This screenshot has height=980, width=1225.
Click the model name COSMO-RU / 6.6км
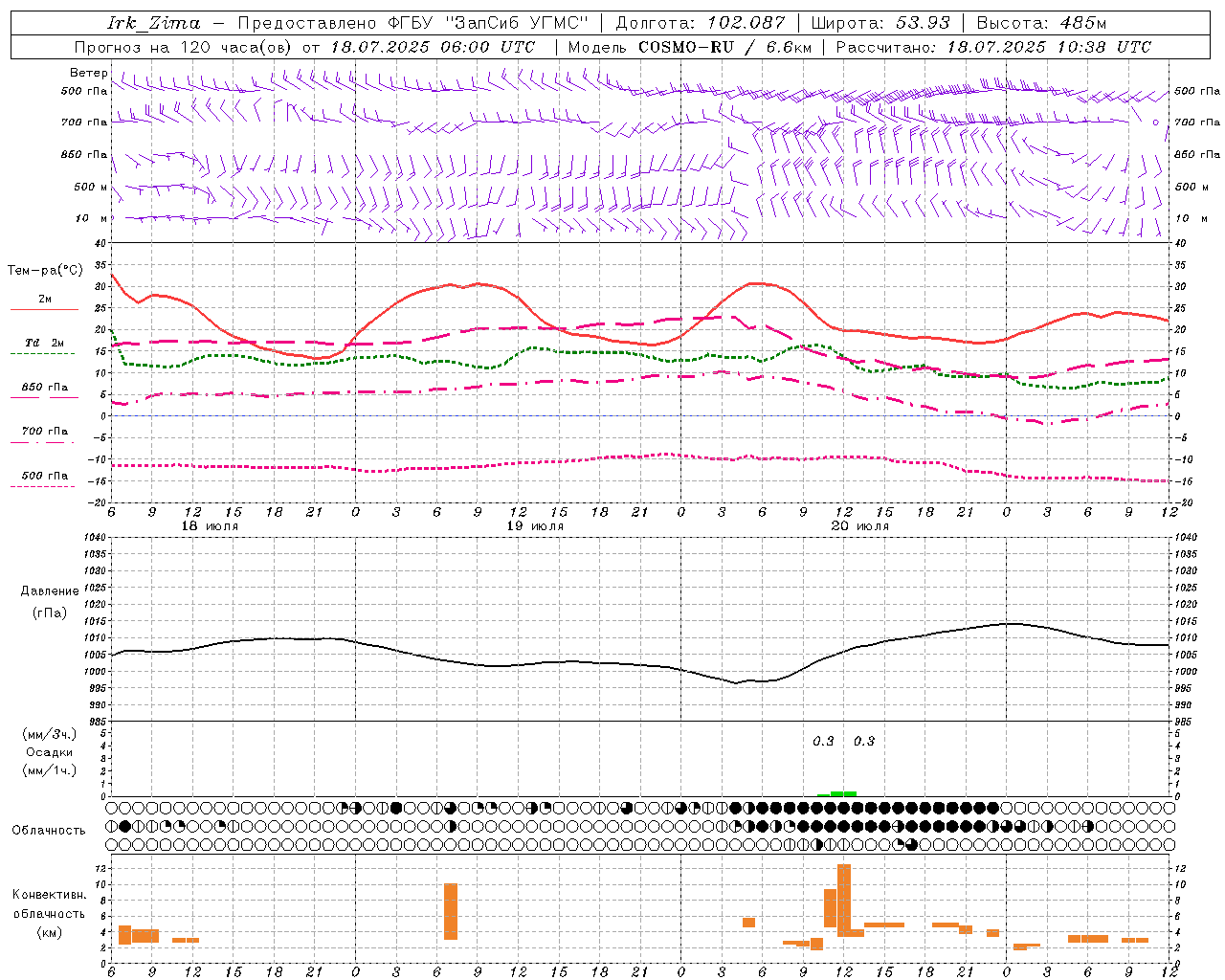(x=725, y=47)
